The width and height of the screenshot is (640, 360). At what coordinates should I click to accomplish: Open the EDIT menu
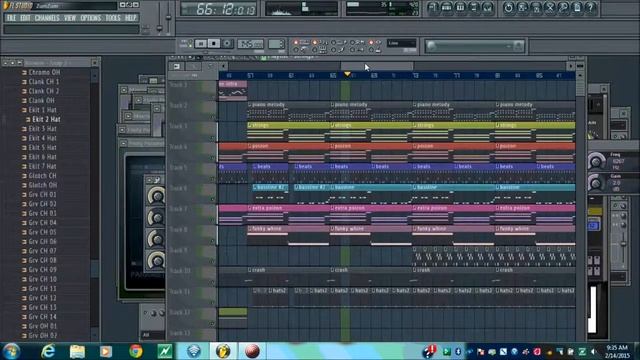click(25, 18)
